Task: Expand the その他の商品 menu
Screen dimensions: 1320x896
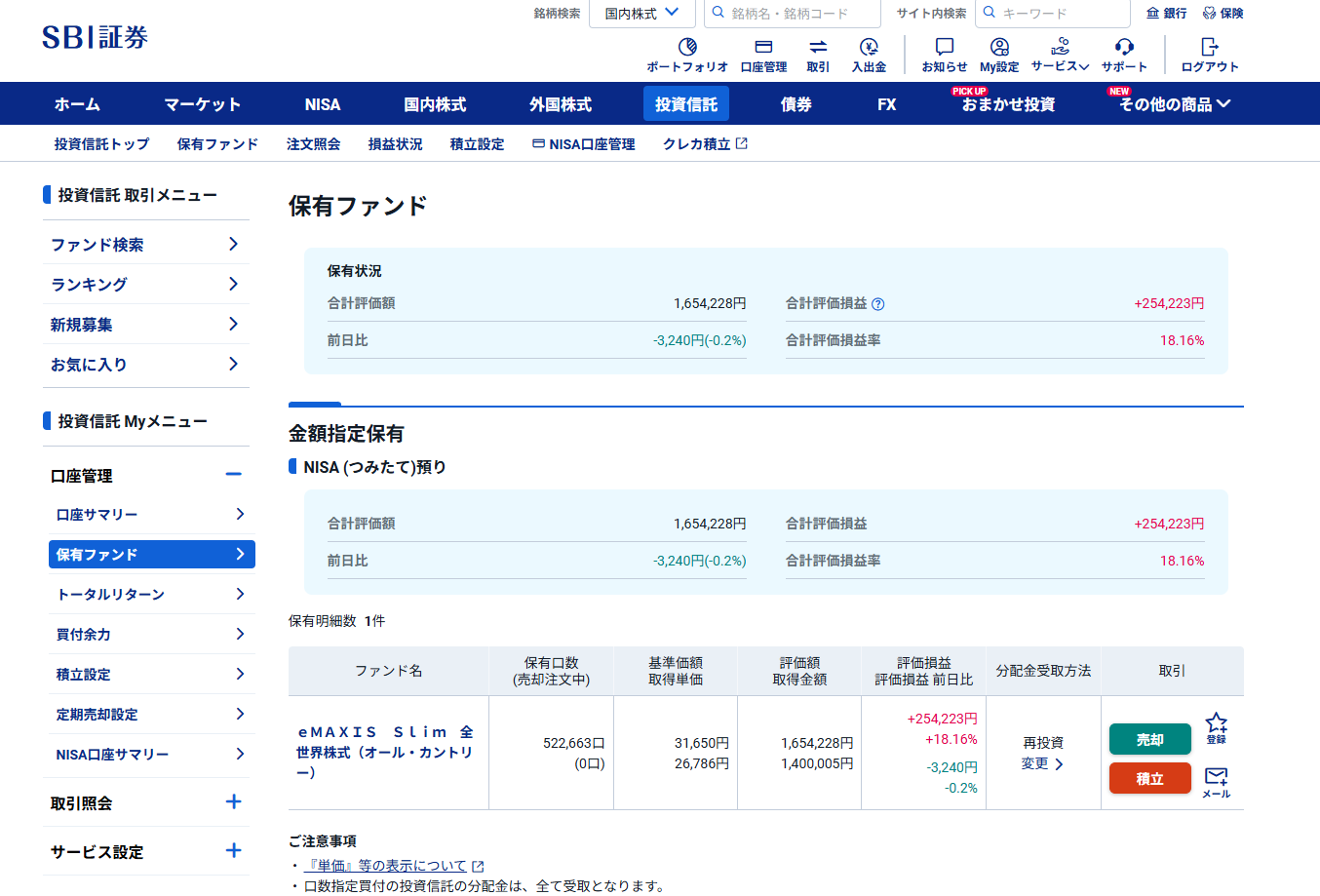Action: 1175,104
